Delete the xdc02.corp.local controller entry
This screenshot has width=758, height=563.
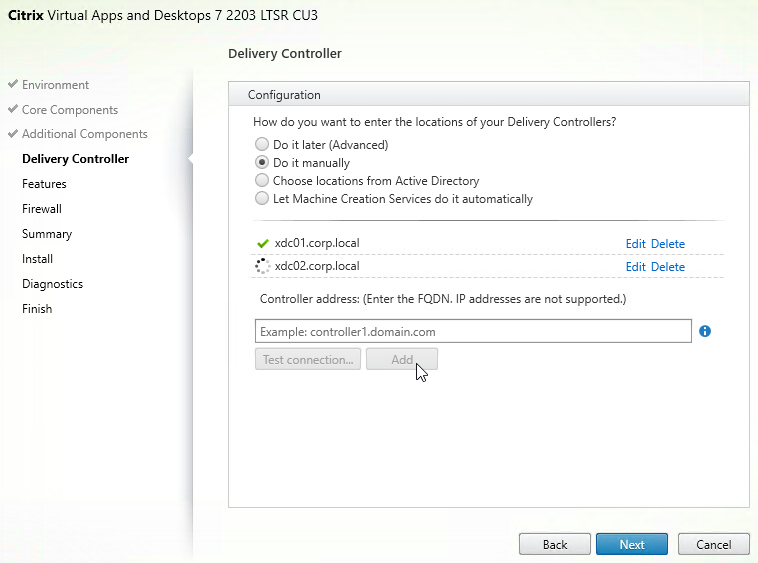(668, 267)
